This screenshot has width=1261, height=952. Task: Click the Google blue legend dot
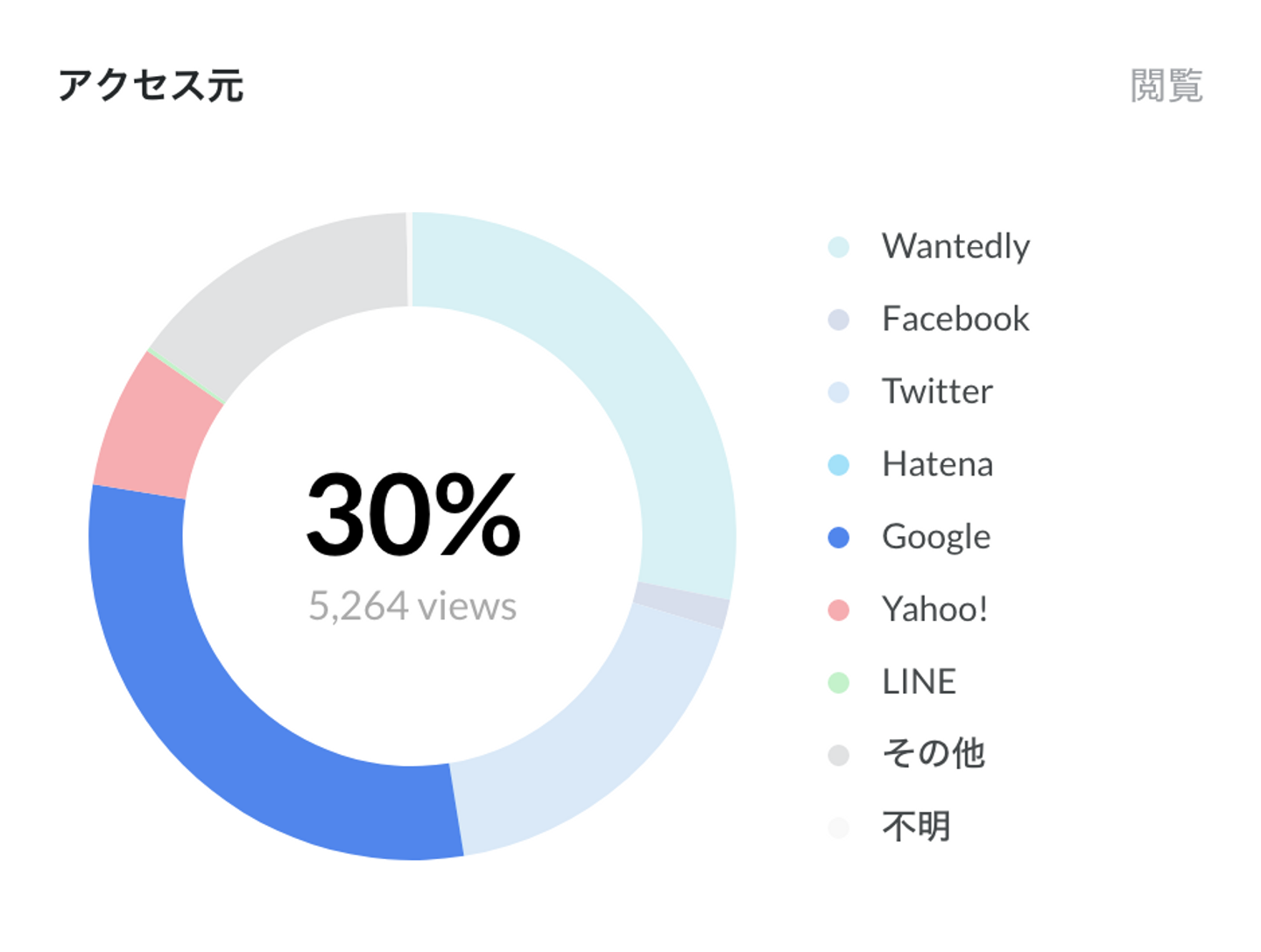[x=838, y=538]
